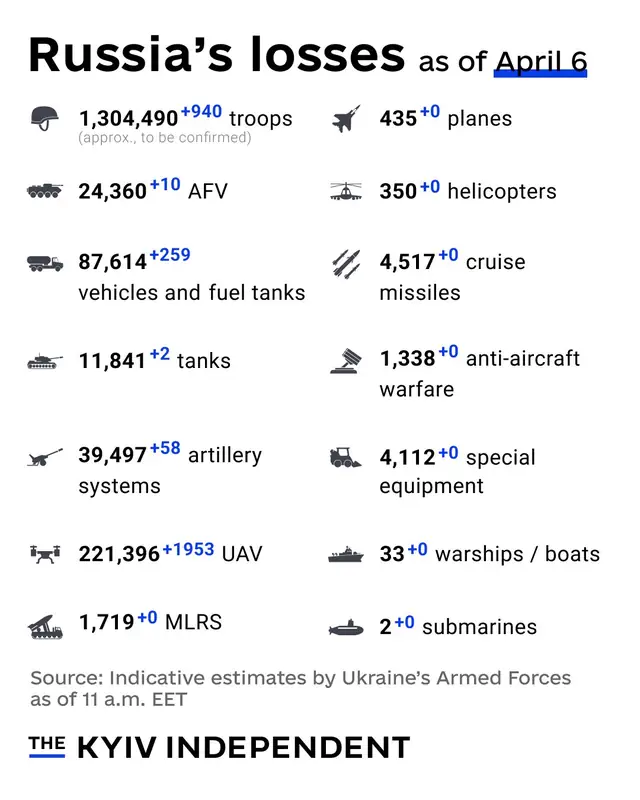Click the 1,304,490 troops figure
Image resolution: width=640 pixels, height=800 pixels.
(128, 119)
